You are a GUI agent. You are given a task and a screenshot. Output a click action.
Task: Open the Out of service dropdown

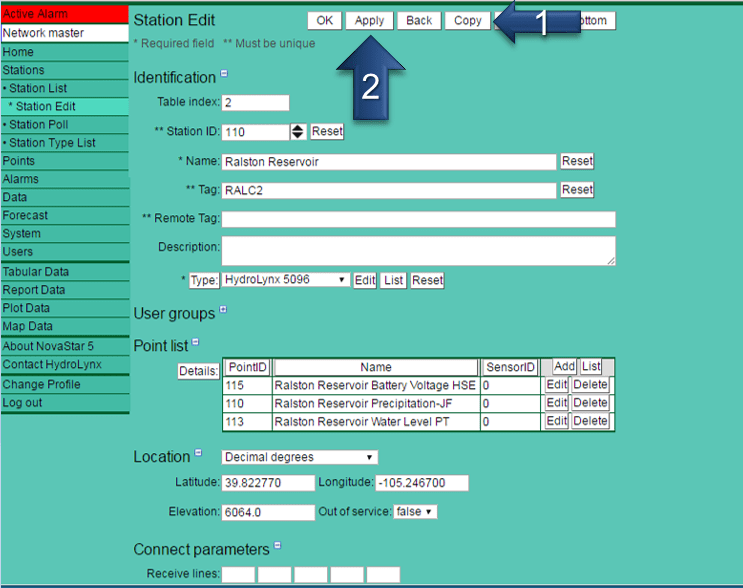pos(415,512)
